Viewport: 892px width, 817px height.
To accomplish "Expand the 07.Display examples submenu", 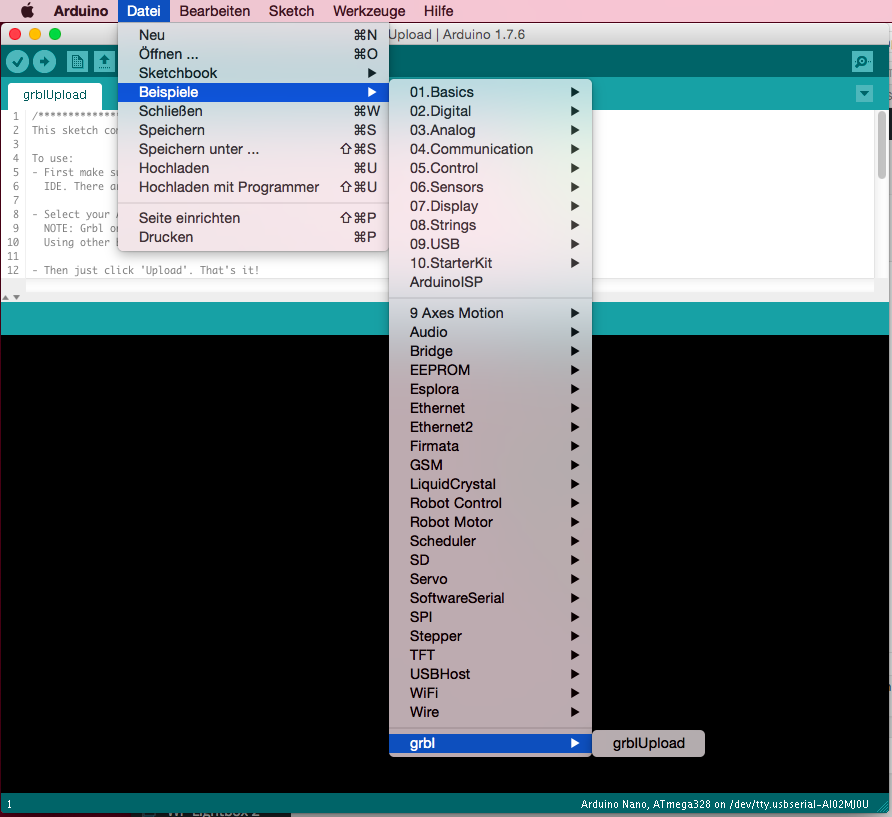I will coord(490,206).
